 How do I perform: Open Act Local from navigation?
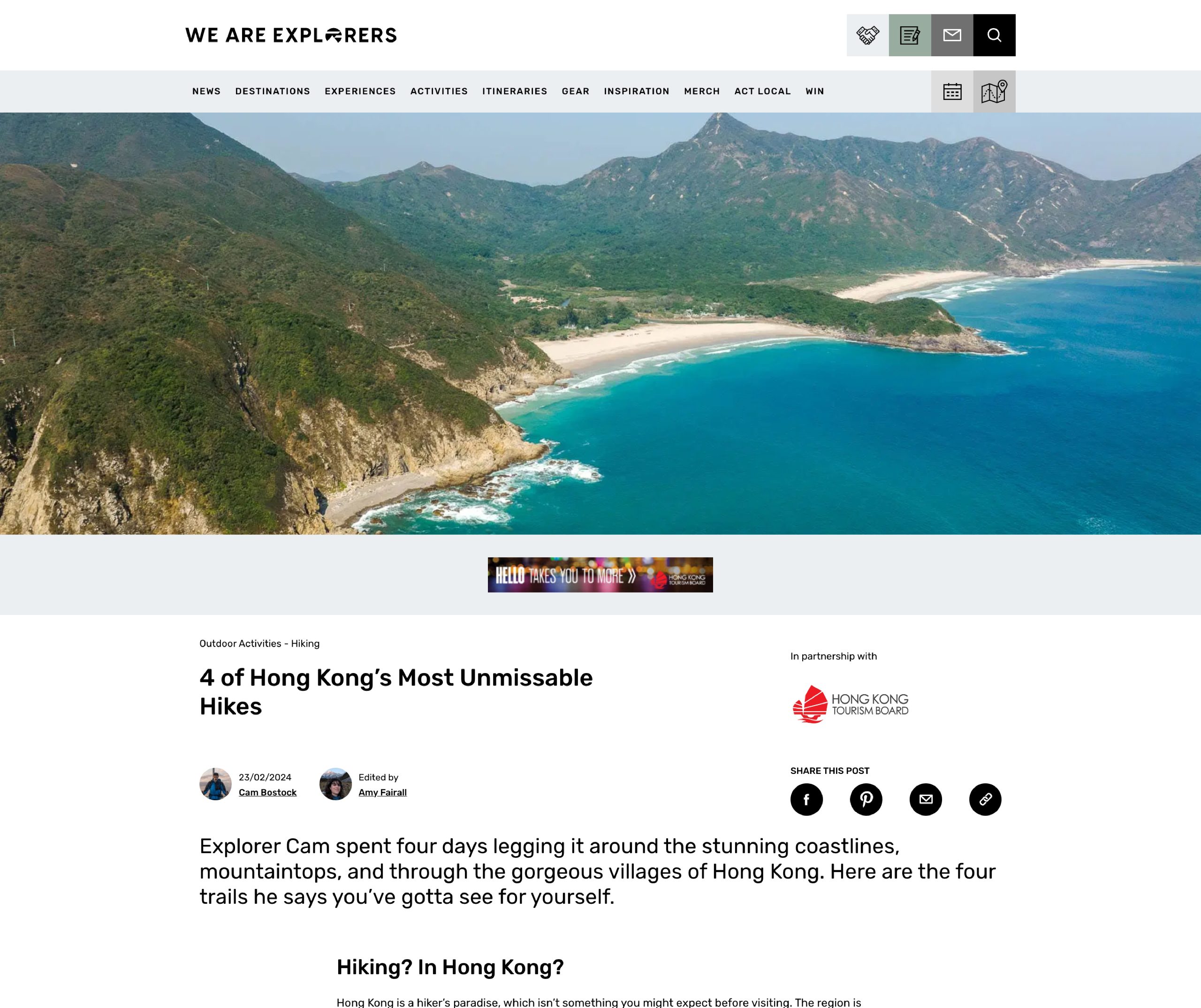762,91
